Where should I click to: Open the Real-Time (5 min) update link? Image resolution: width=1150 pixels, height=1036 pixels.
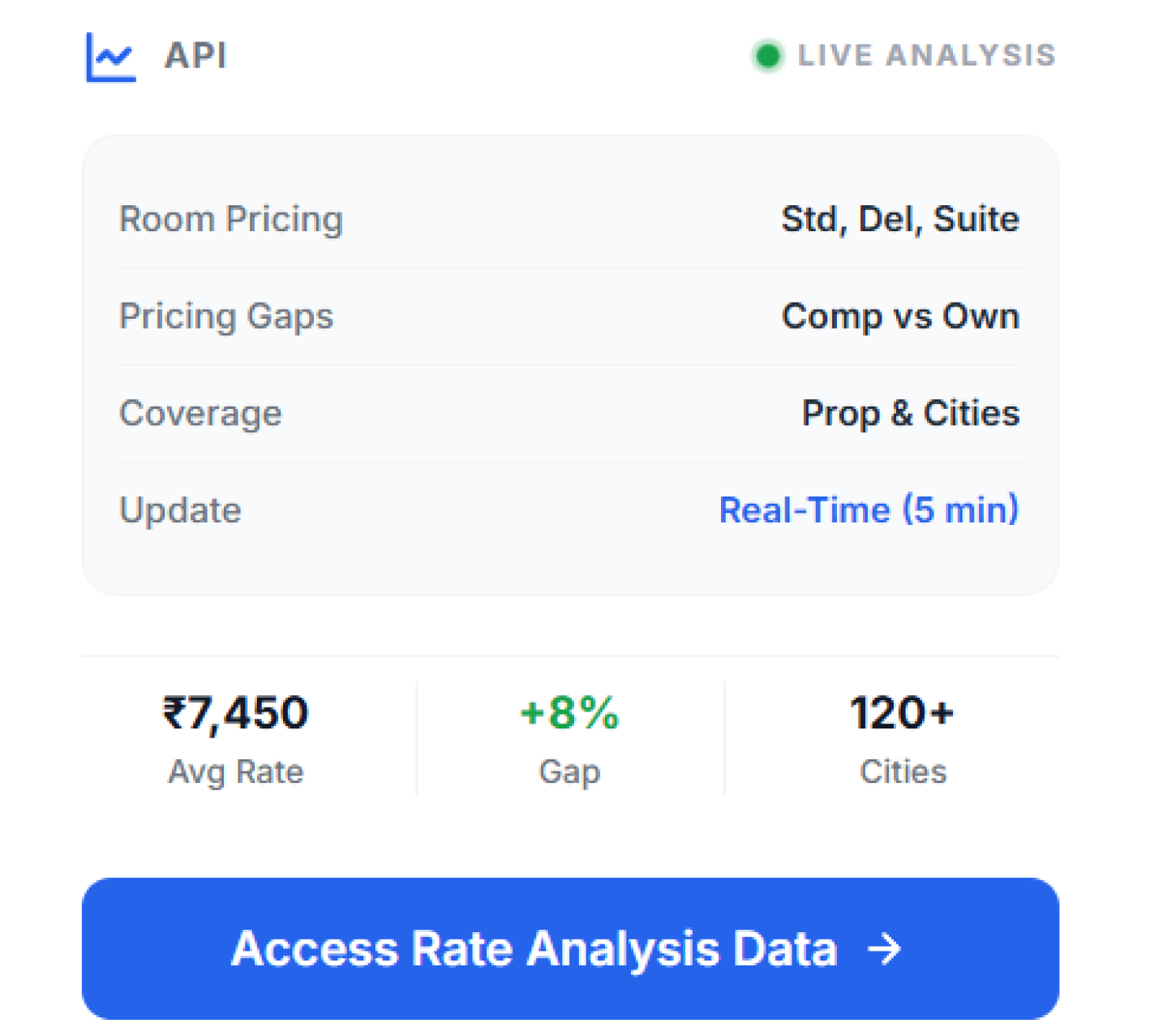(869, 510)
